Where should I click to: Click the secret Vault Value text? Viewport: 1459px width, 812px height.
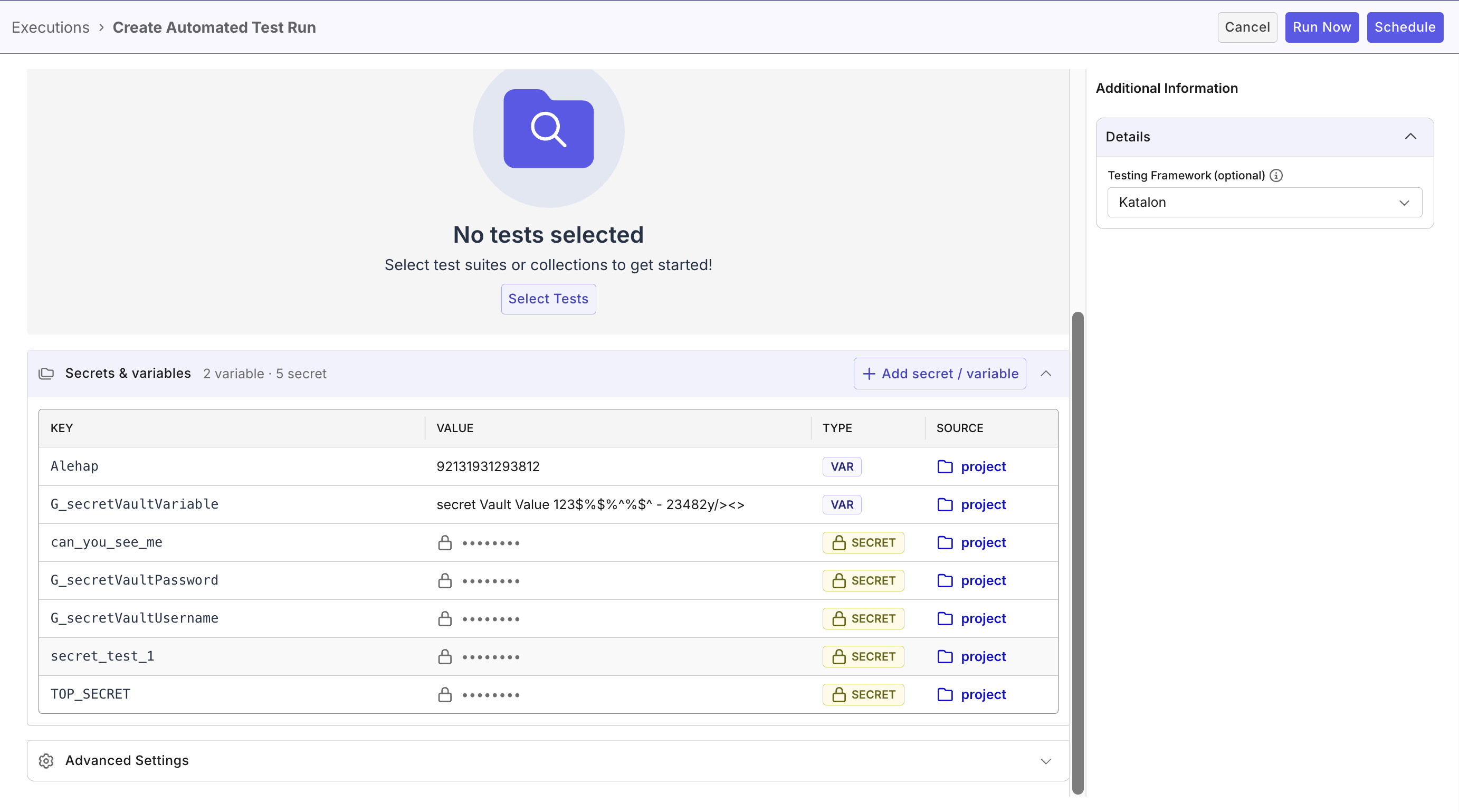(590, 504)
